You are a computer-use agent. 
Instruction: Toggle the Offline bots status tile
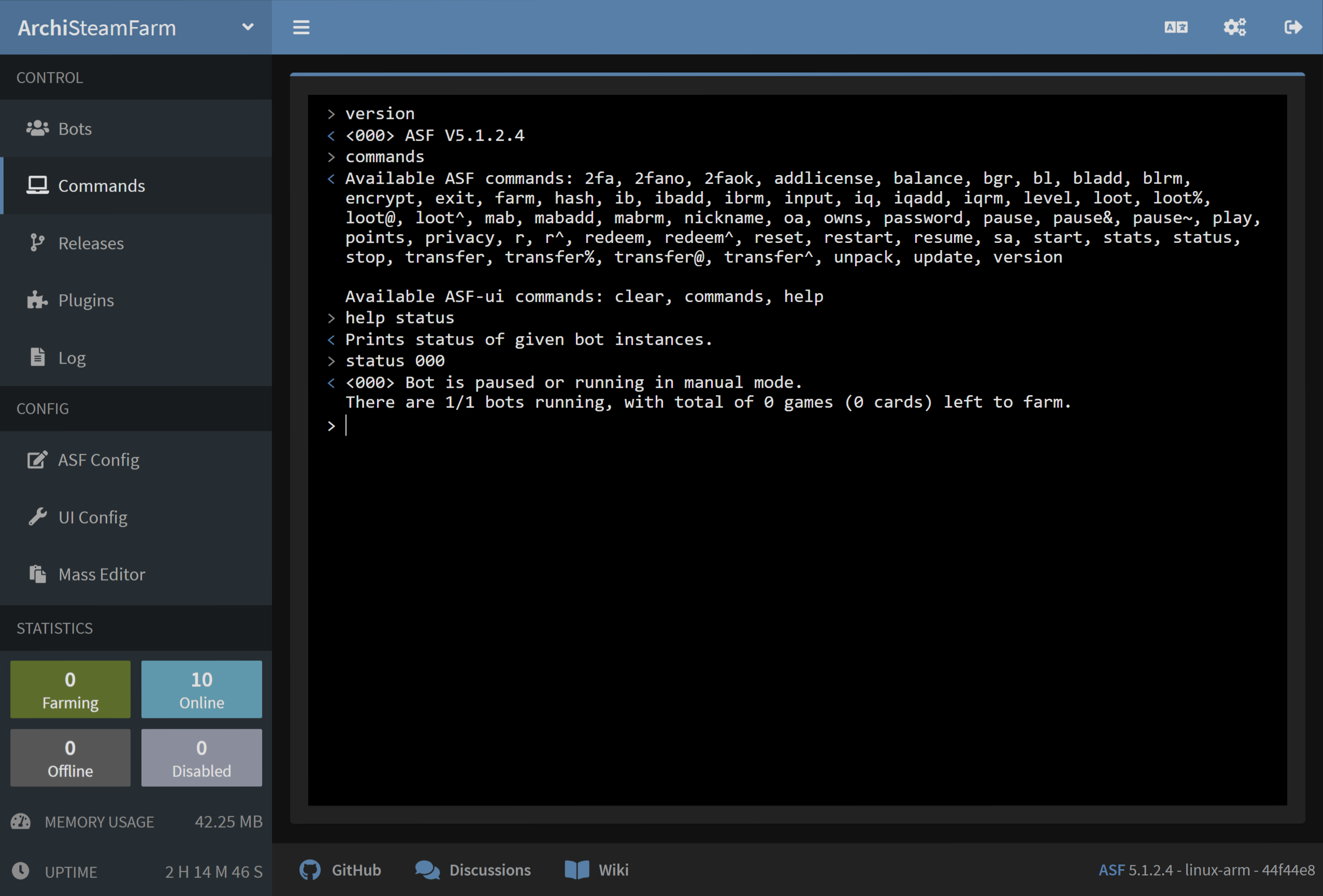[x=70, y=757]
